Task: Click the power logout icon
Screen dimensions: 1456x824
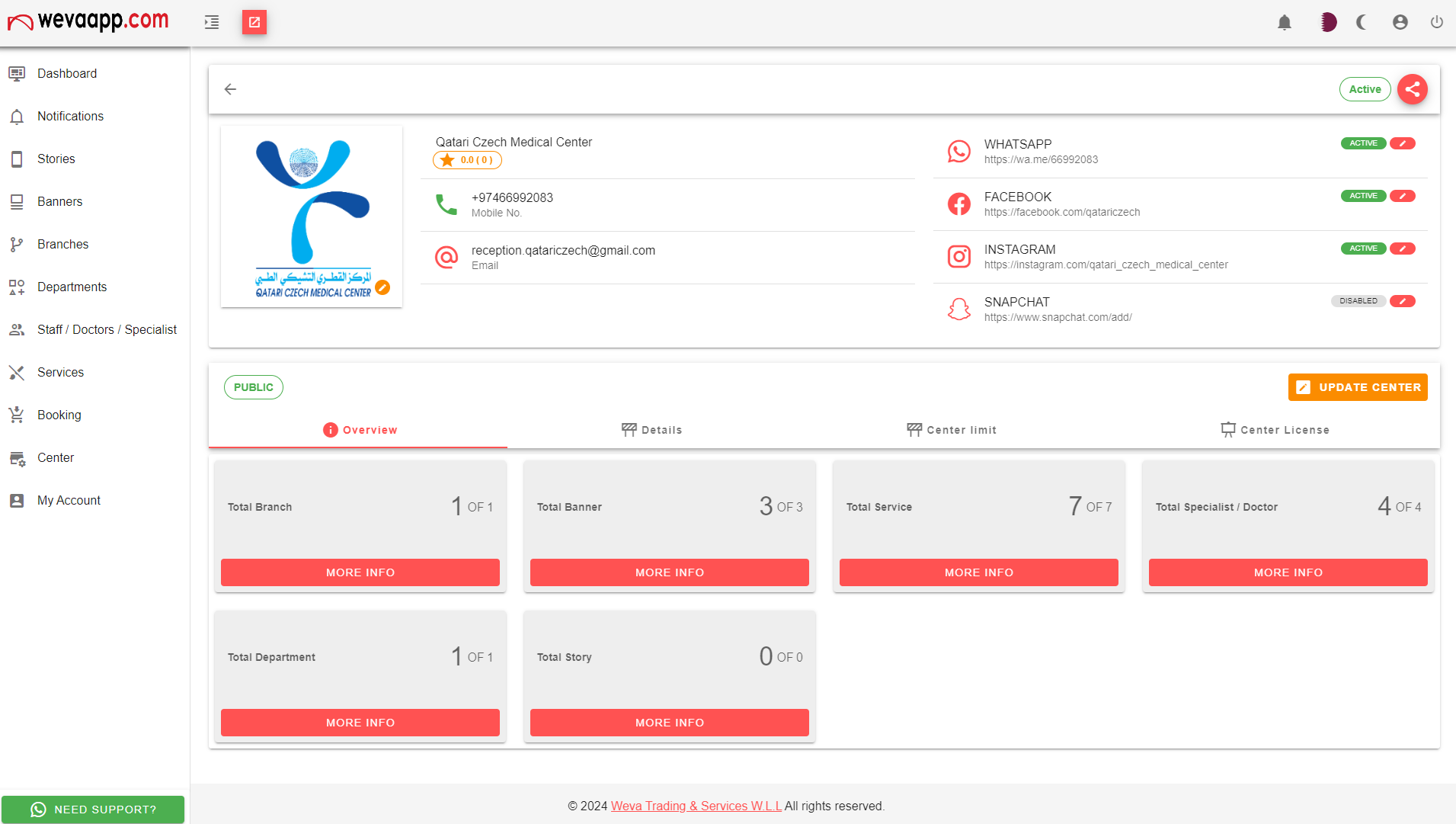Action: [x=1437, y=22]
